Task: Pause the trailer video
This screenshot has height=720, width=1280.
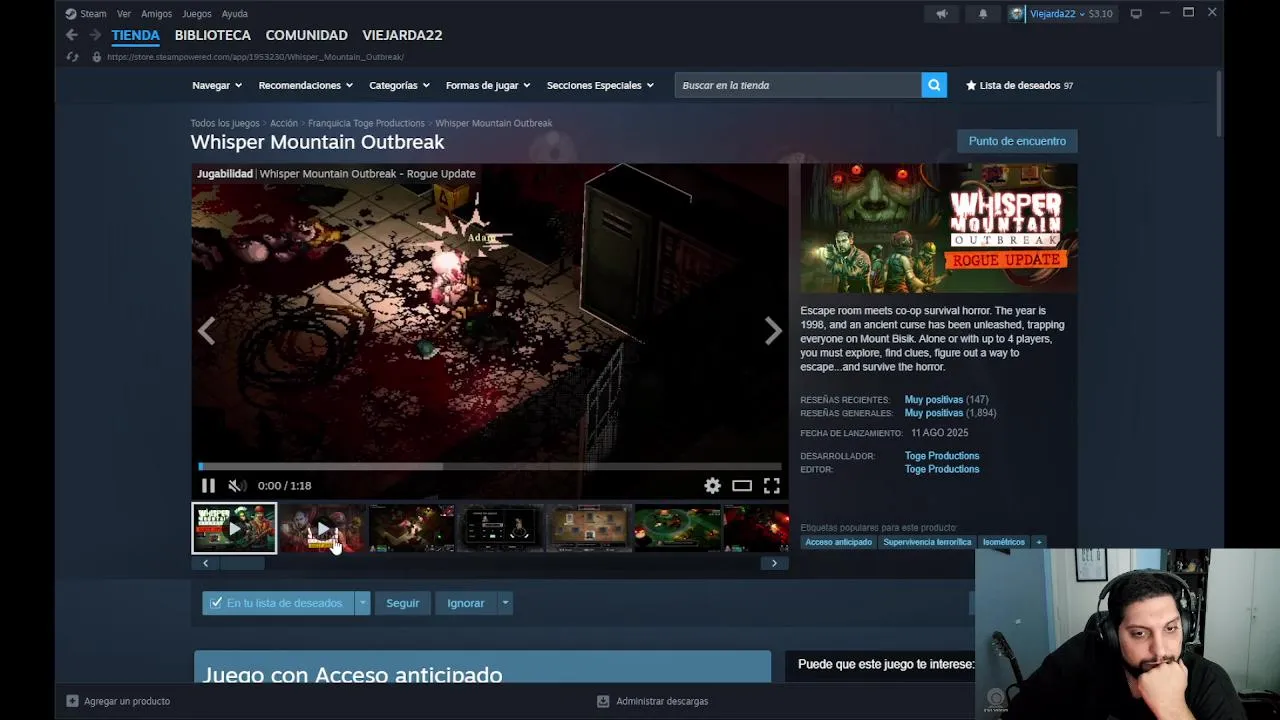Action: tap(208, 486)
